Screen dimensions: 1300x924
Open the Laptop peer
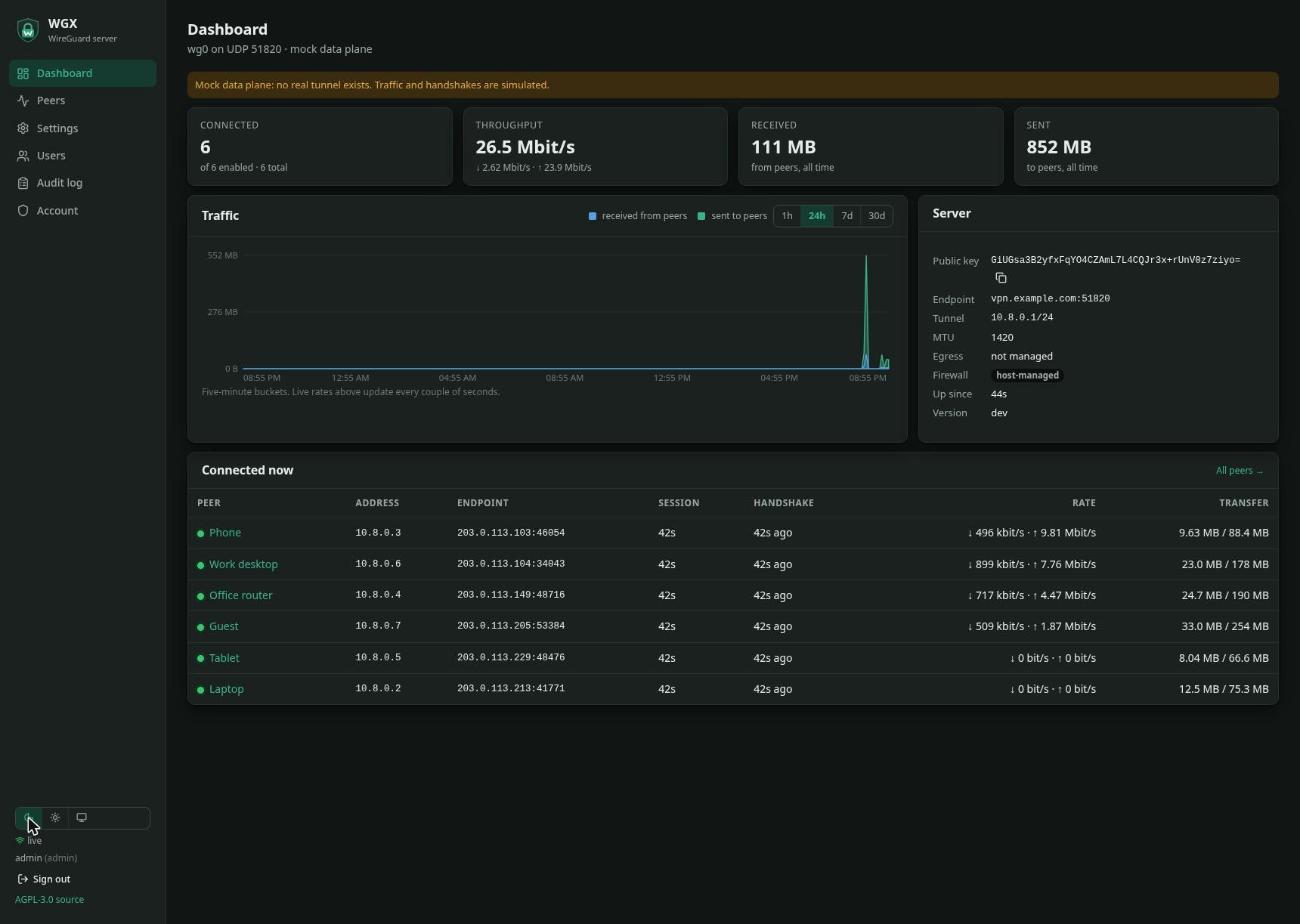pos(226,689)
